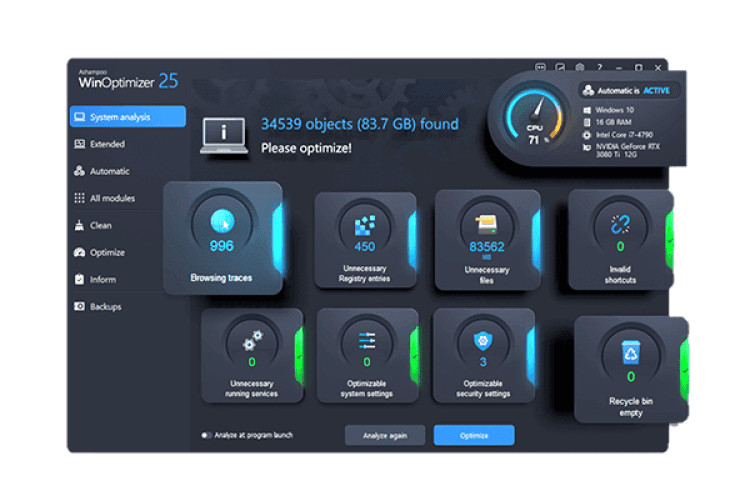The height and width of the screenshot is (496, 750).
Task: Click the Automatic sidebar icon
Action: click(x=80, y=171)
